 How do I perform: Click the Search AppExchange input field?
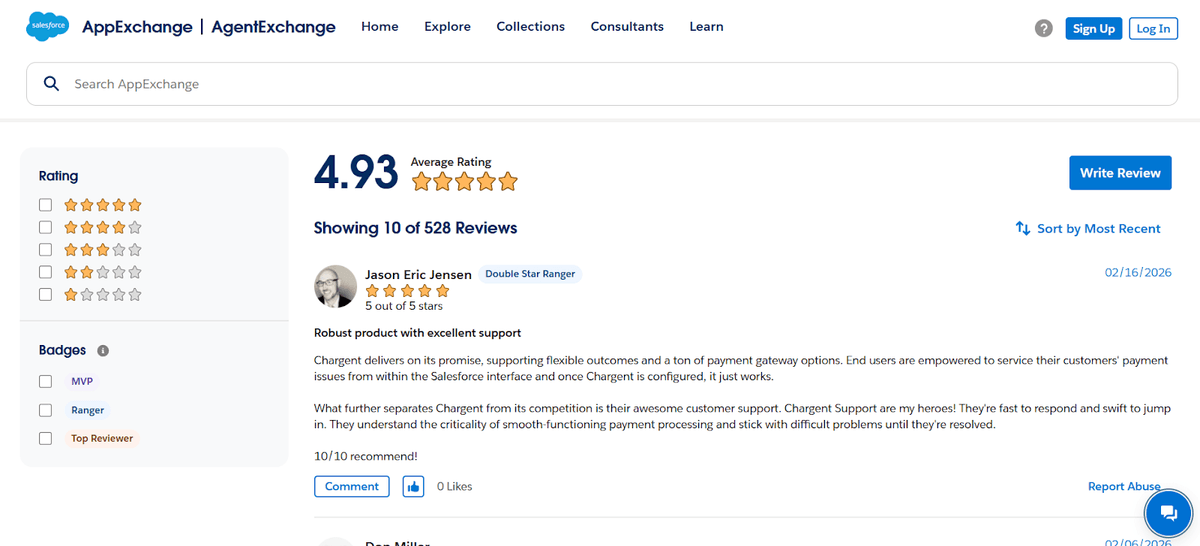click(600, 84)
